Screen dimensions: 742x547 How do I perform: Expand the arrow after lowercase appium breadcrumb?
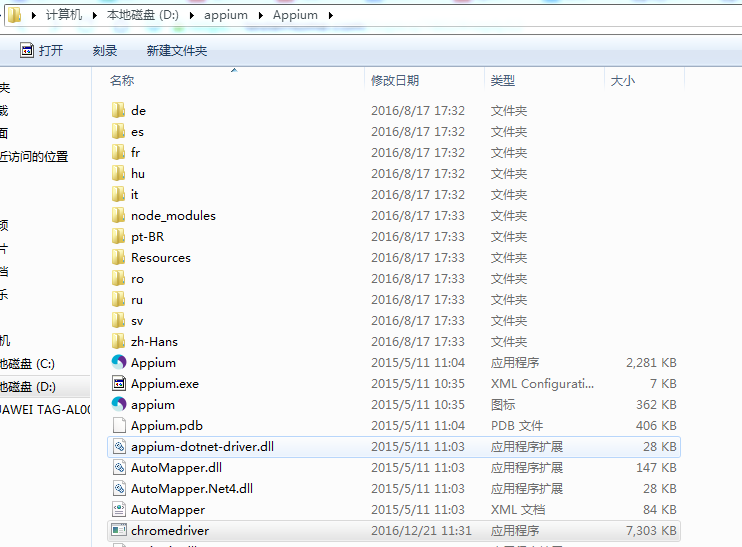[x=261, y=16]
